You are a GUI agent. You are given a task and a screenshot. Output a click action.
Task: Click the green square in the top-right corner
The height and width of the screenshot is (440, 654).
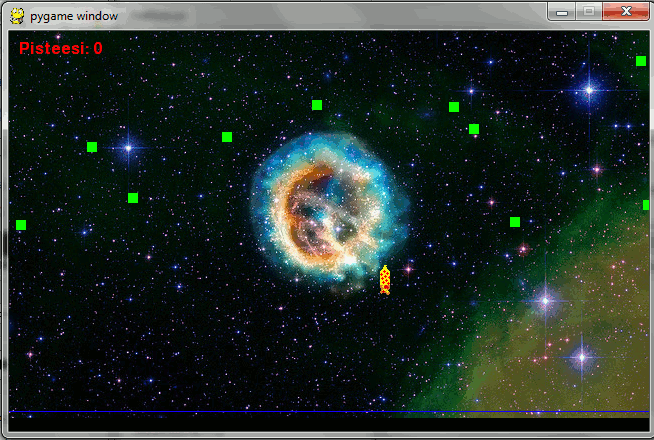tap(641, 61)
